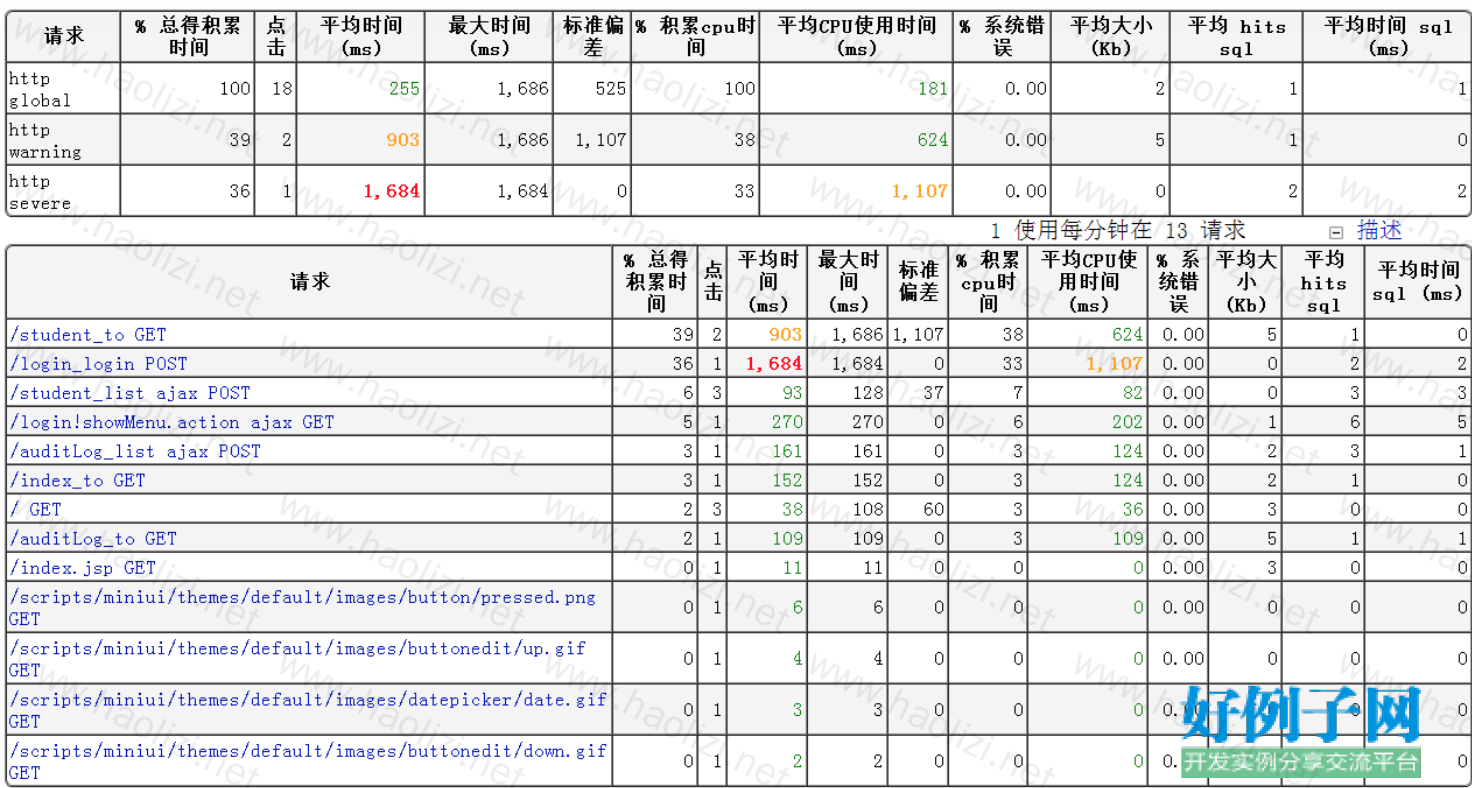1472x788 pixels.
Task: Sort lower table by the 请求 column header
Action: click(x=310, y=282)
